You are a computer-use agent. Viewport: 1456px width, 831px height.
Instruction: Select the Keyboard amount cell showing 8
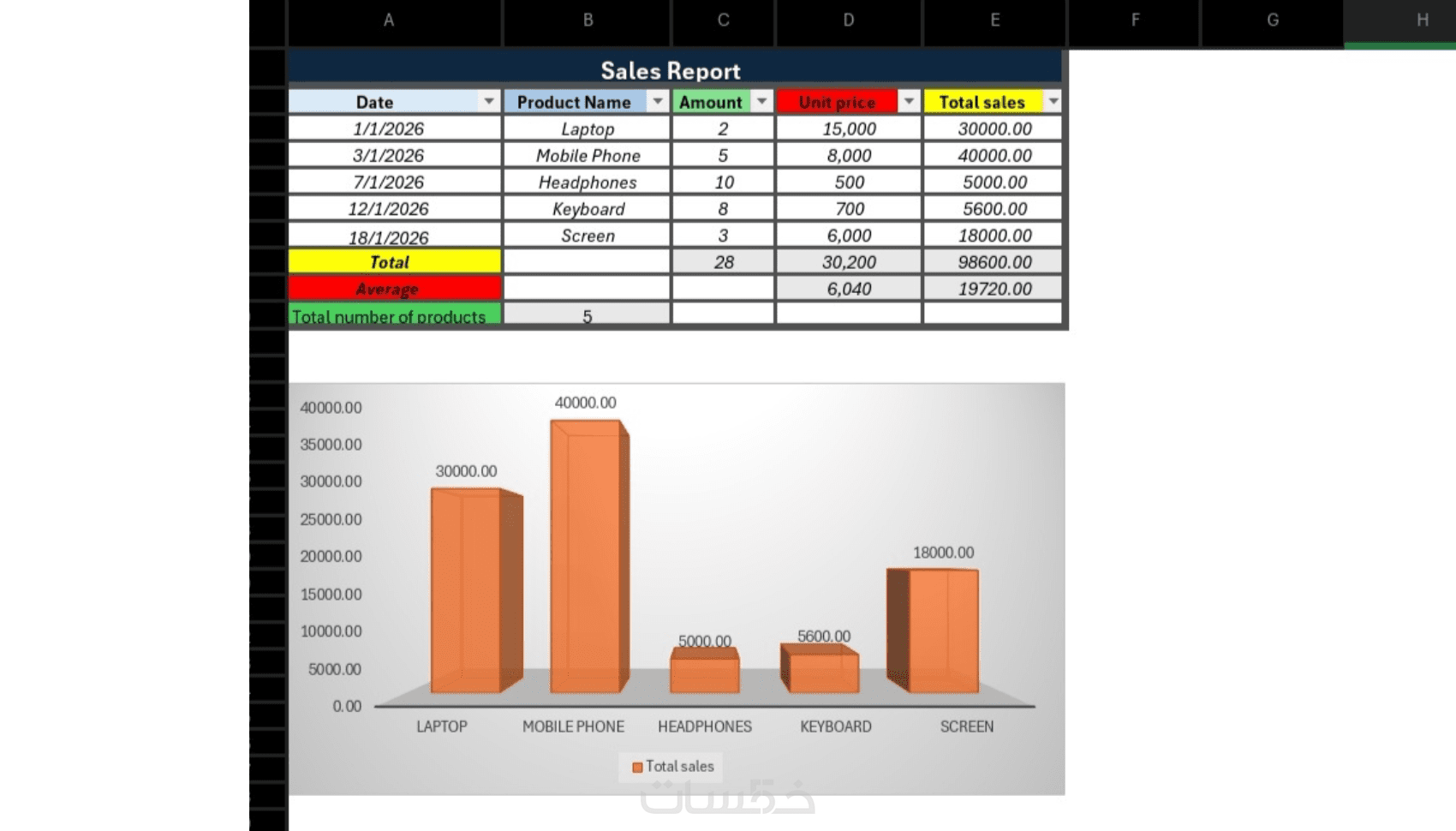pyautogui.click(x=724, y=208)
